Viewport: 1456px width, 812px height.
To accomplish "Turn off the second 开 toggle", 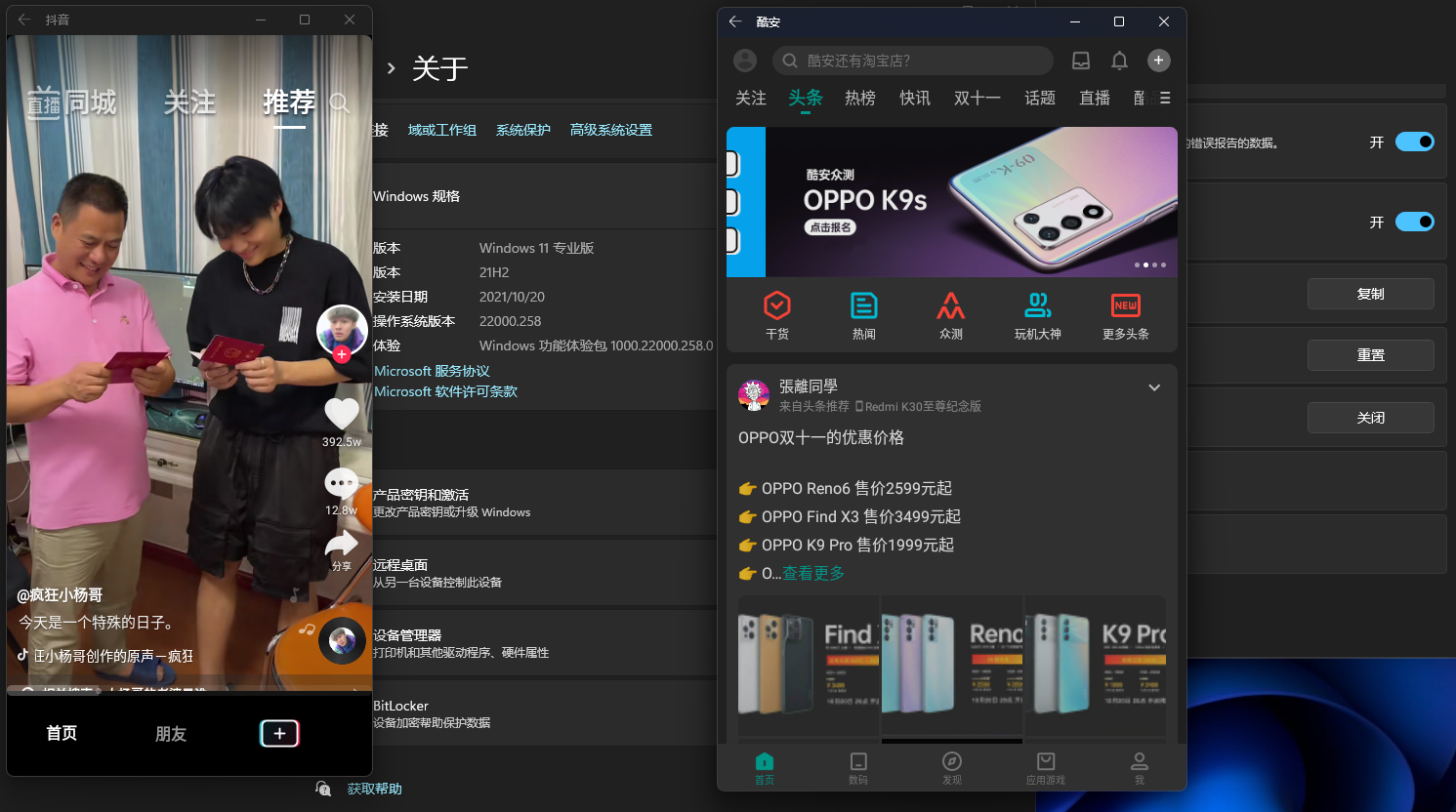I will 1414,222.
